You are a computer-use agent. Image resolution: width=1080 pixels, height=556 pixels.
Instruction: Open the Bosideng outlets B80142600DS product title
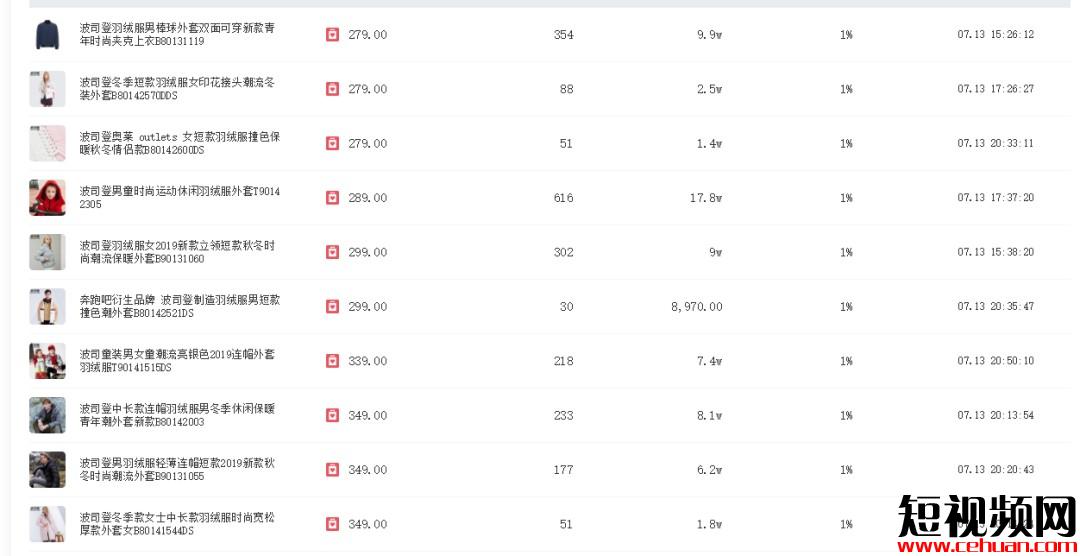pyautogui.click(x=179, y=144)
